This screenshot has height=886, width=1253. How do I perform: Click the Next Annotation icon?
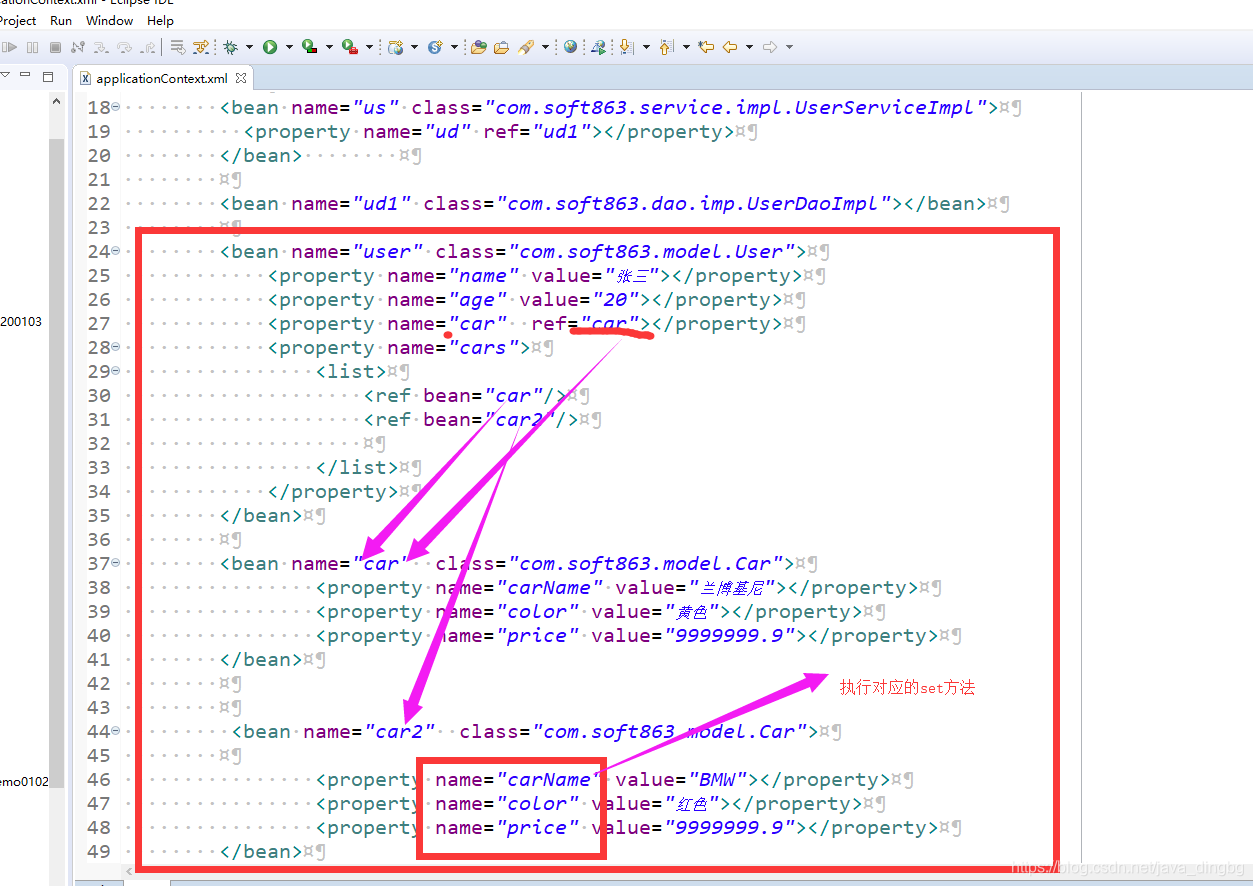[x=626, y=47]
